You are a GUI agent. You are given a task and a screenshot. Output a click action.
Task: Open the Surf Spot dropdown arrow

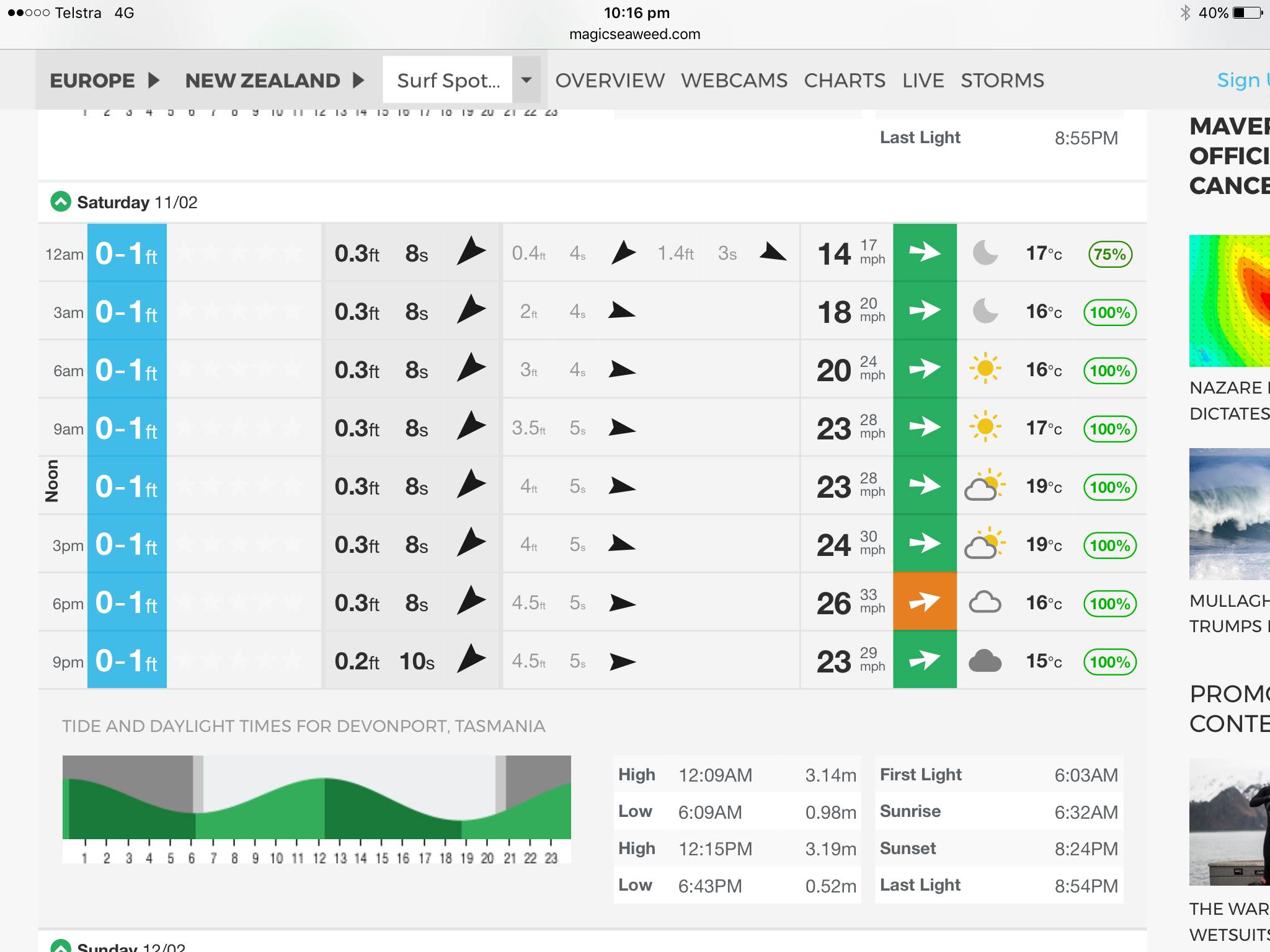pyautogui.click(x=526, y=80)
